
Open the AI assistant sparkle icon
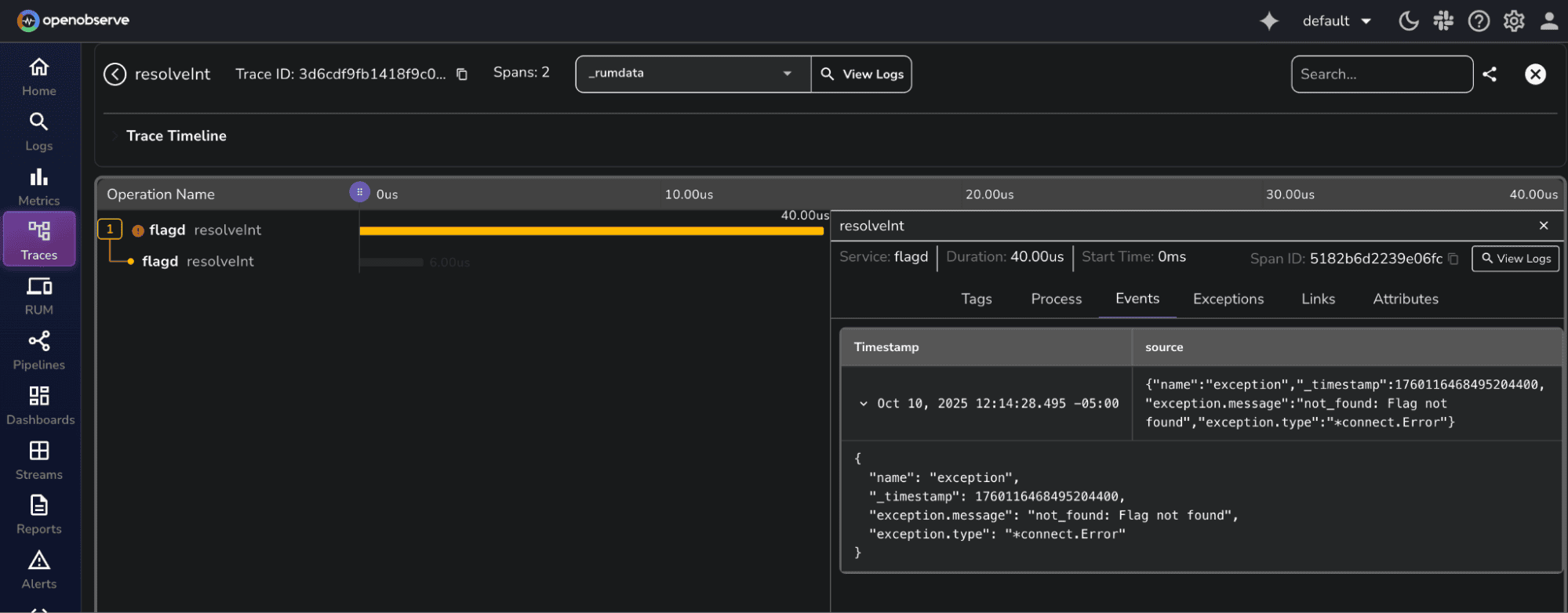[x=1268, y=21]
